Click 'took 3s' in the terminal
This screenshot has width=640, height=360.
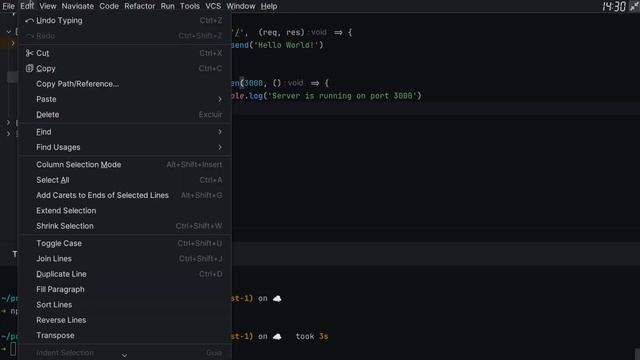312,336
